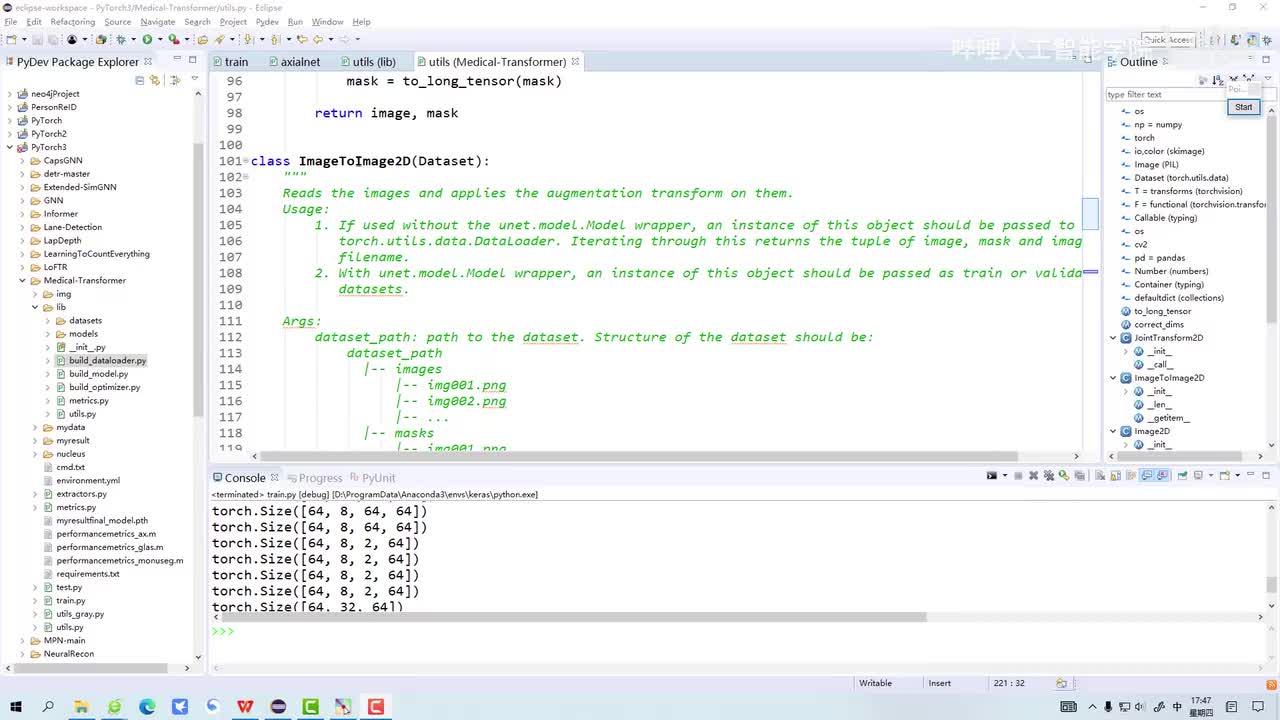Image resolution: width=1280 pixels, height=720 pixels.
Task: Click the Save All toolbar icon
Action: [x=52, y=40]
